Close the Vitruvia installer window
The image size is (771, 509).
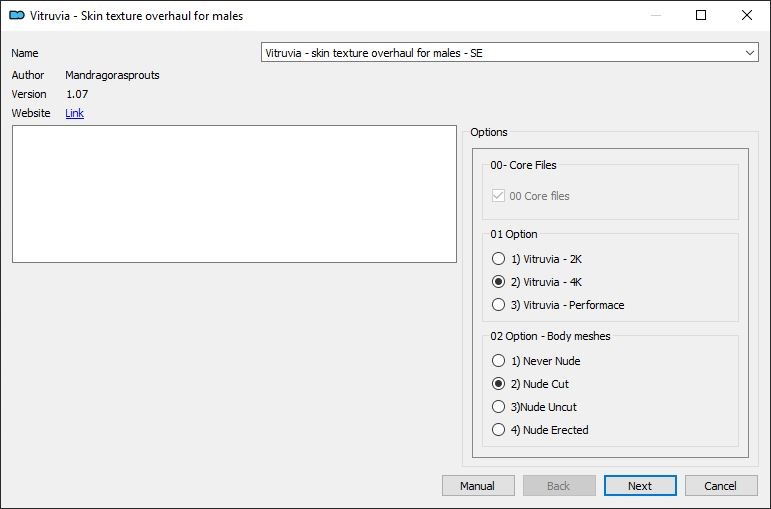(746, 15)
